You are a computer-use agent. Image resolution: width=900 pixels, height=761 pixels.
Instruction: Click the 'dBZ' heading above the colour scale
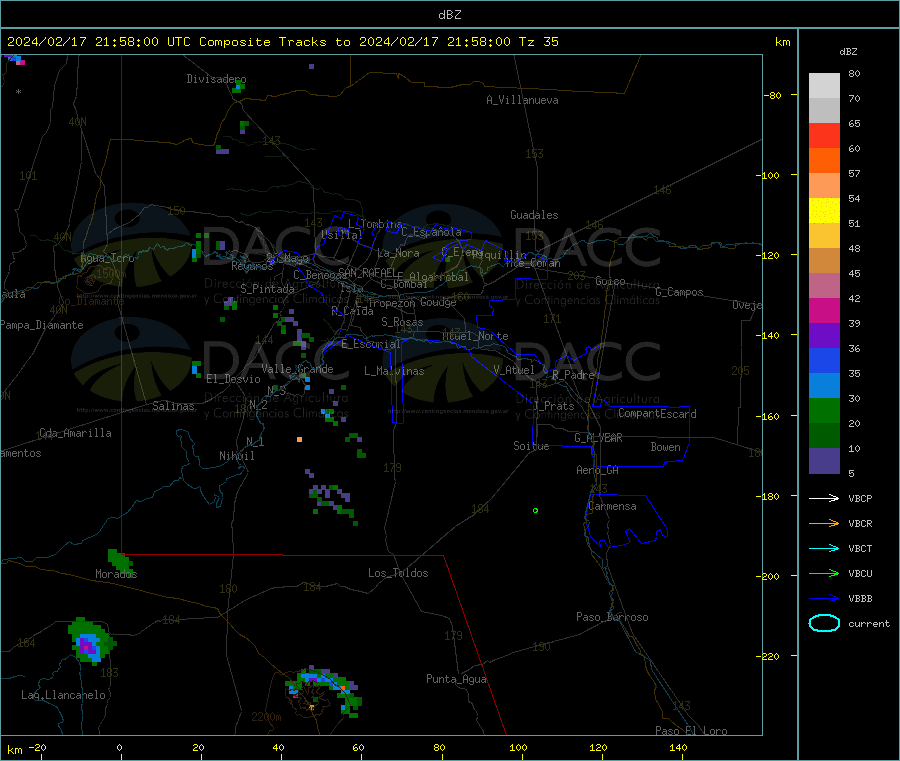point(848,52)
